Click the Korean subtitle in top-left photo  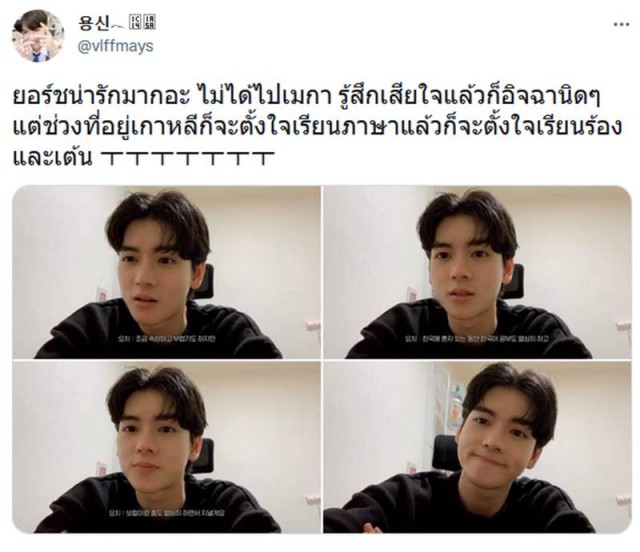pos(166,338)
